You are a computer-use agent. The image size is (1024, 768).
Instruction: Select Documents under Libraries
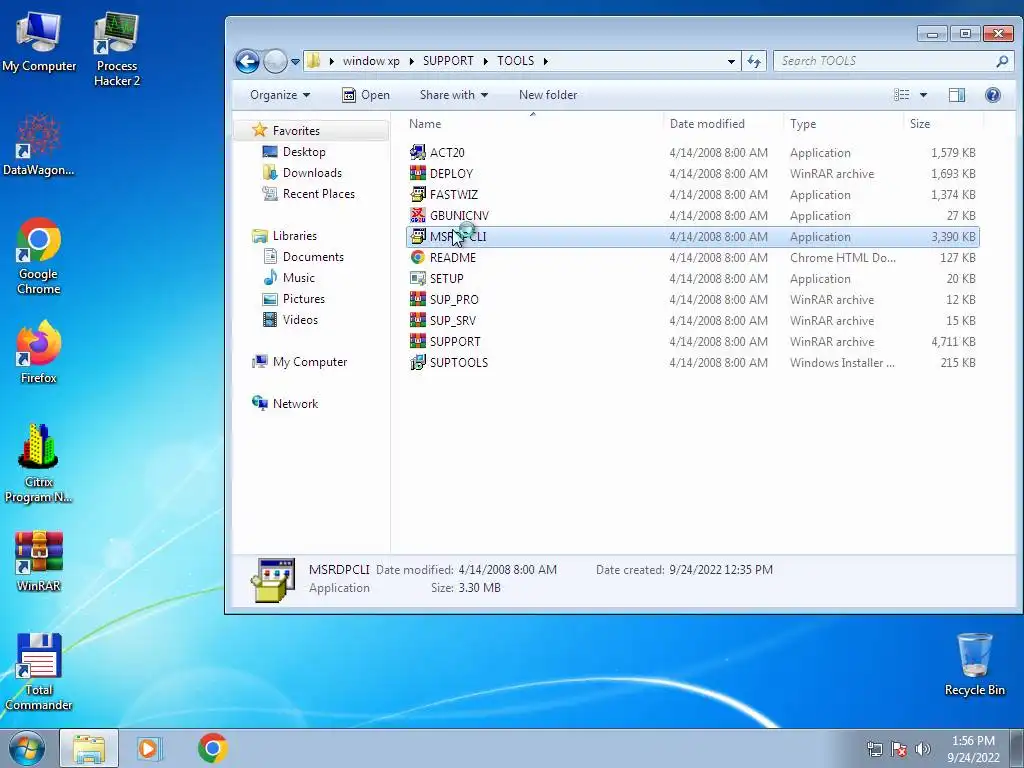304,257
